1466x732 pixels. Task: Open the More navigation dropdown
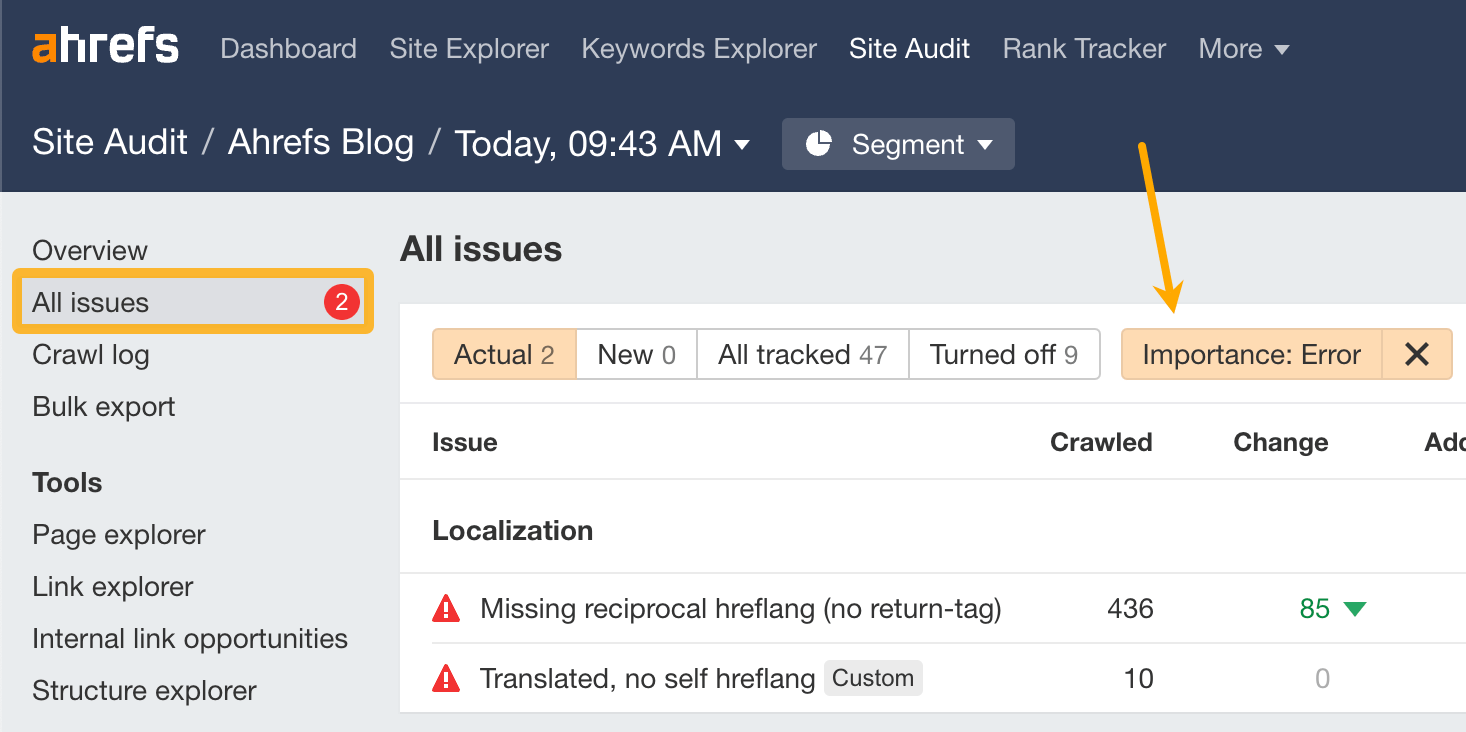coord(1243,48)
